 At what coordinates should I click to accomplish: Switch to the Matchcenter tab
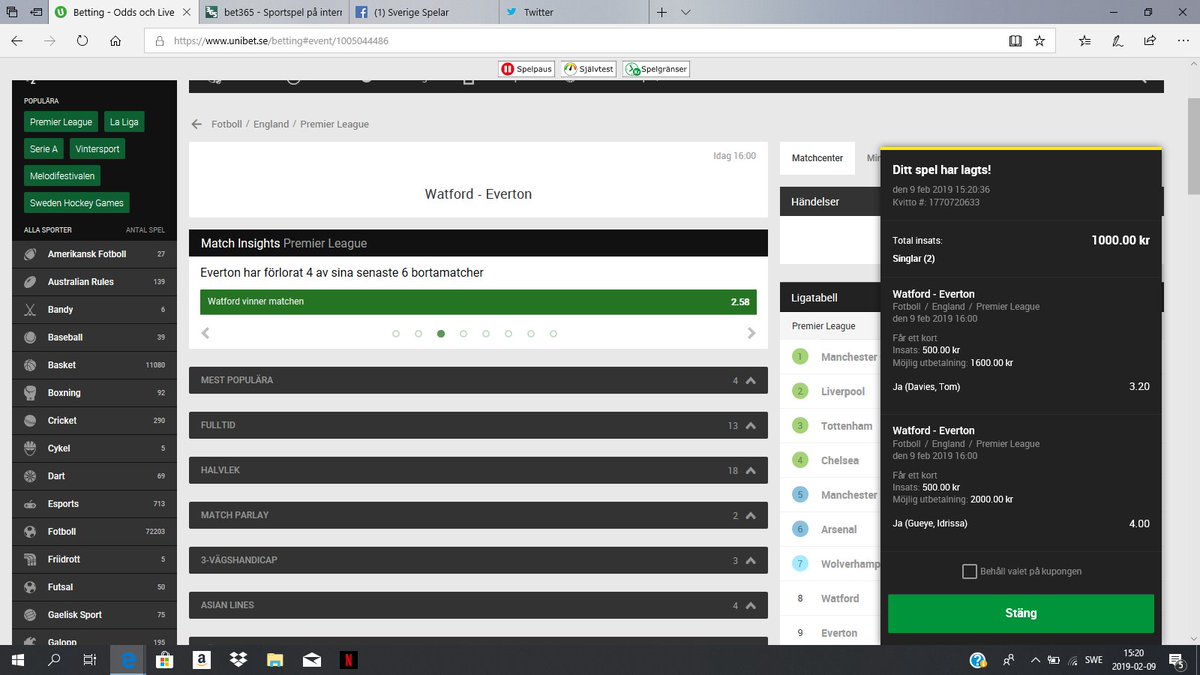coord(817,158)
